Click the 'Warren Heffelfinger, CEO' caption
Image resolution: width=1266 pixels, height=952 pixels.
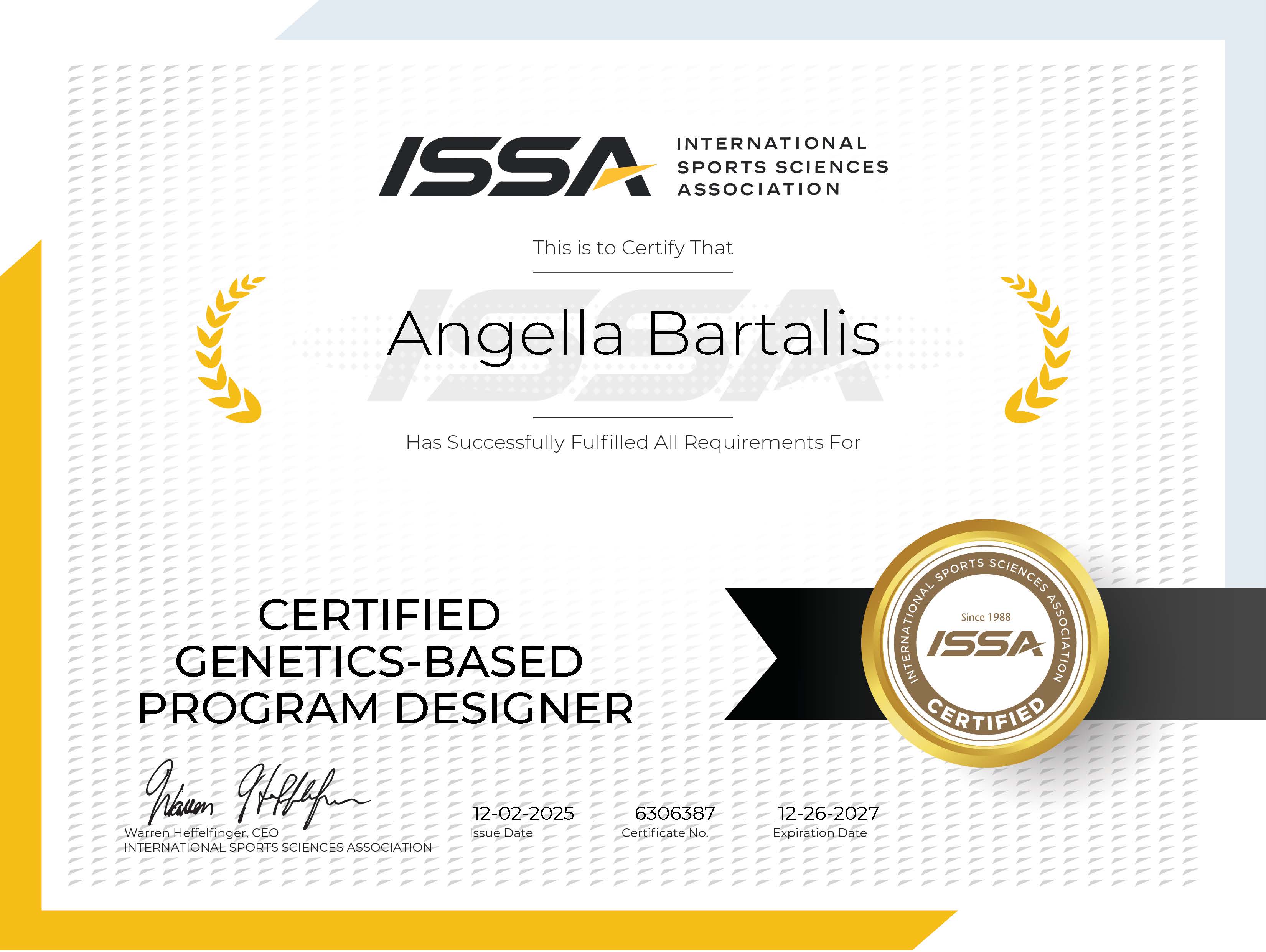click(x=201, y=833)
